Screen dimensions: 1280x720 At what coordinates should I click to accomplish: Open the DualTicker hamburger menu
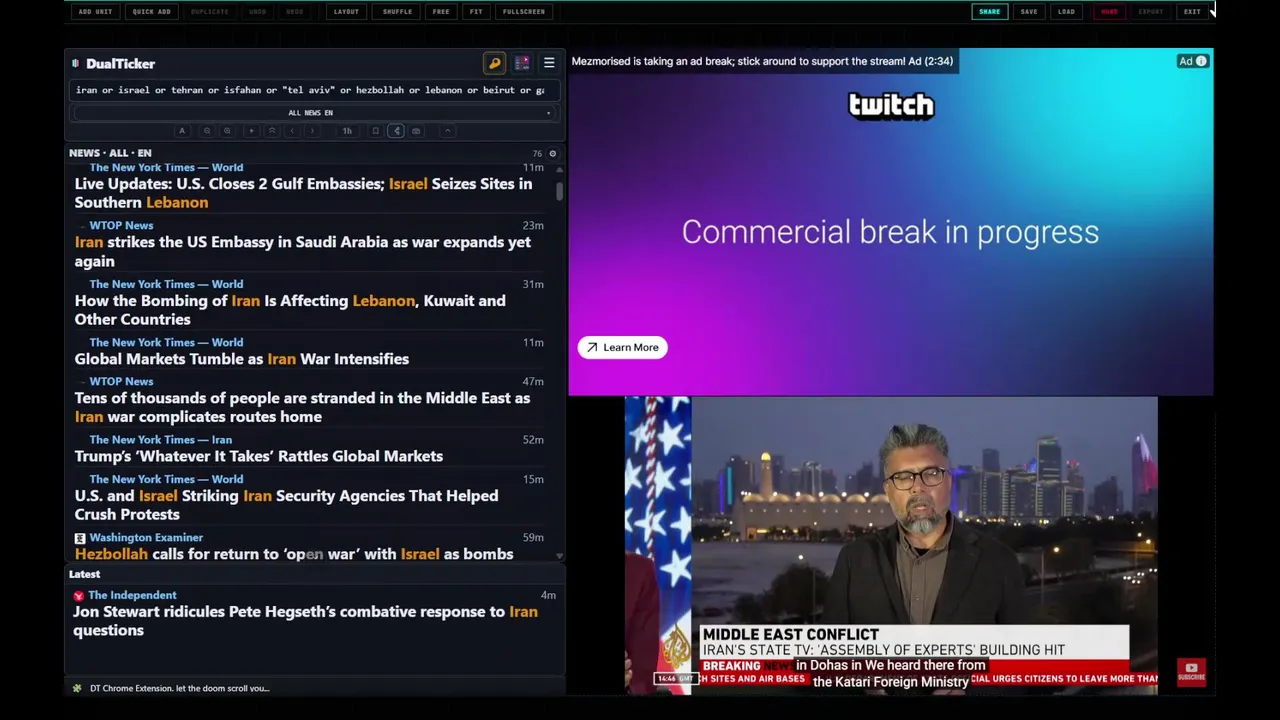pos(549,64)
